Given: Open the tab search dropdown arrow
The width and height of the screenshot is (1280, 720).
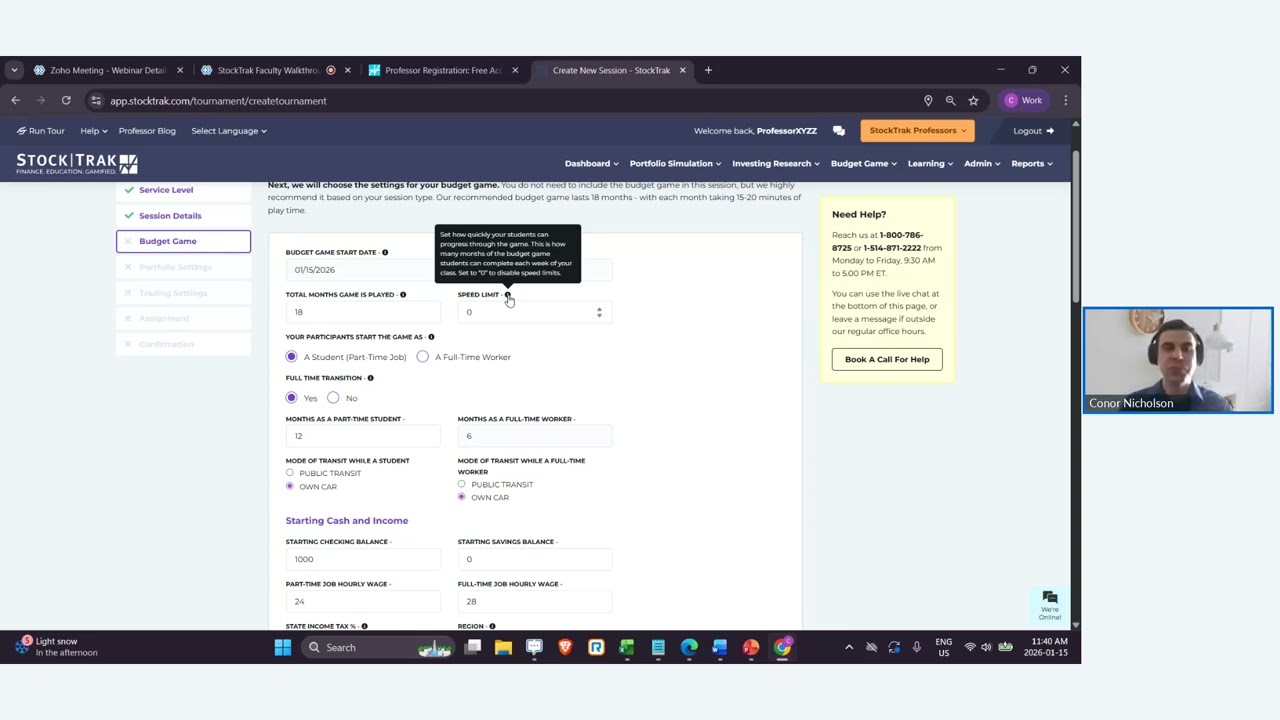Looking at the screenshot, I should 14,70.
